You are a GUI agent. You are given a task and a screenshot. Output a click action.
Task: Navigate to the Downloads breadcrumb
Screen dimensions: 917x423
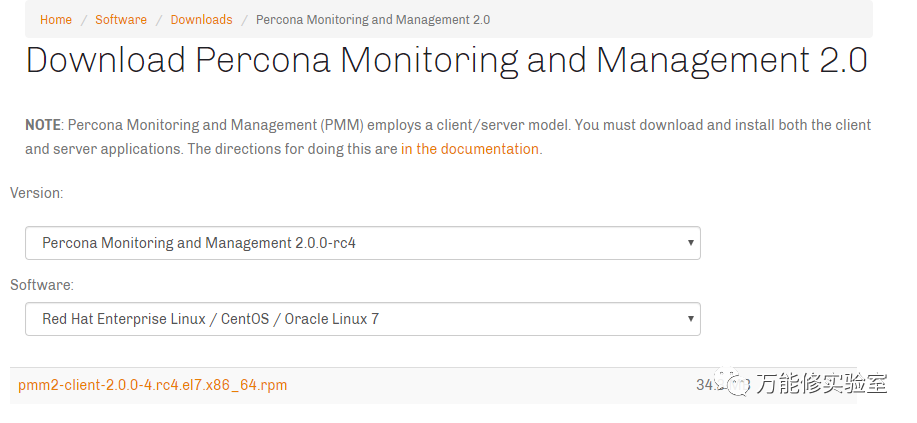(x=201, y=20)
